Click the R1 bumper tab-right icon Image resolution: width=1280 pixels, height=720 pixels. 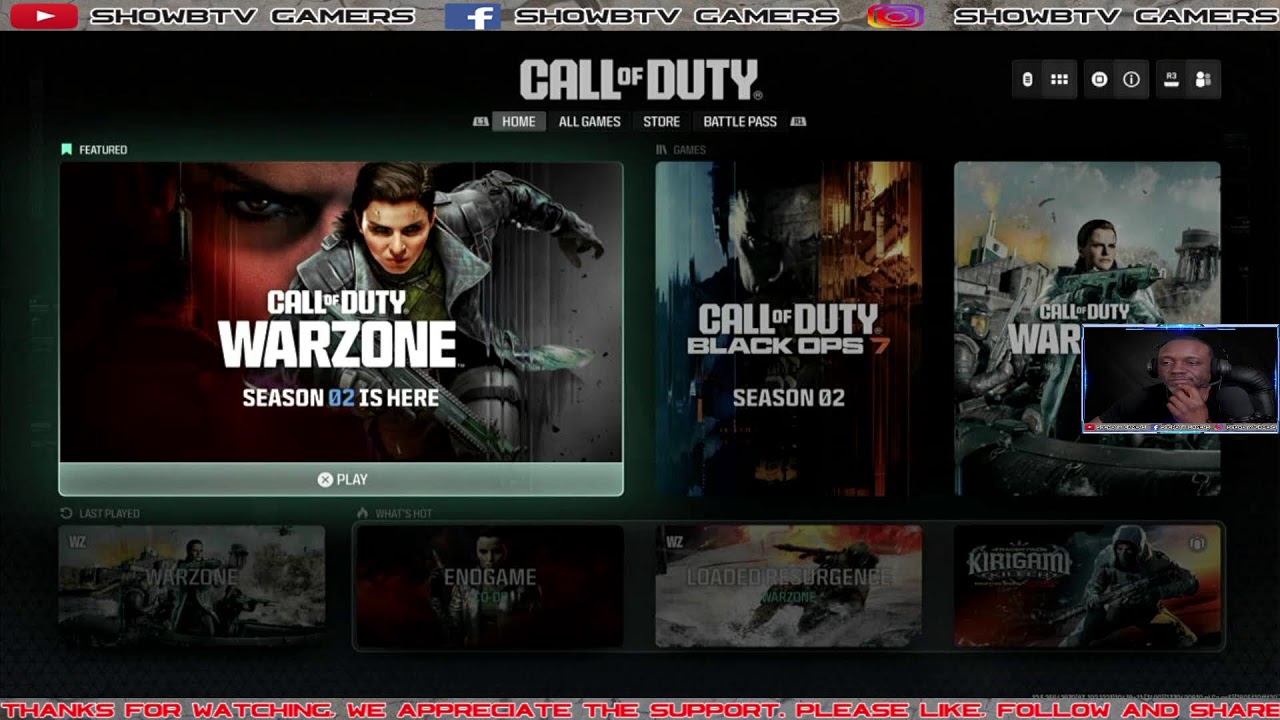coord(798,122)
